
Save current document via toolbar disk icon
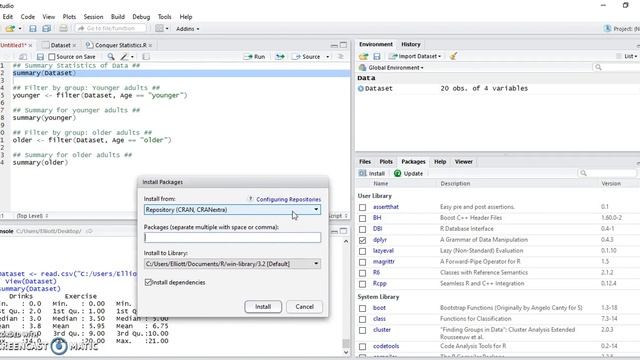(x=33, y=29)
